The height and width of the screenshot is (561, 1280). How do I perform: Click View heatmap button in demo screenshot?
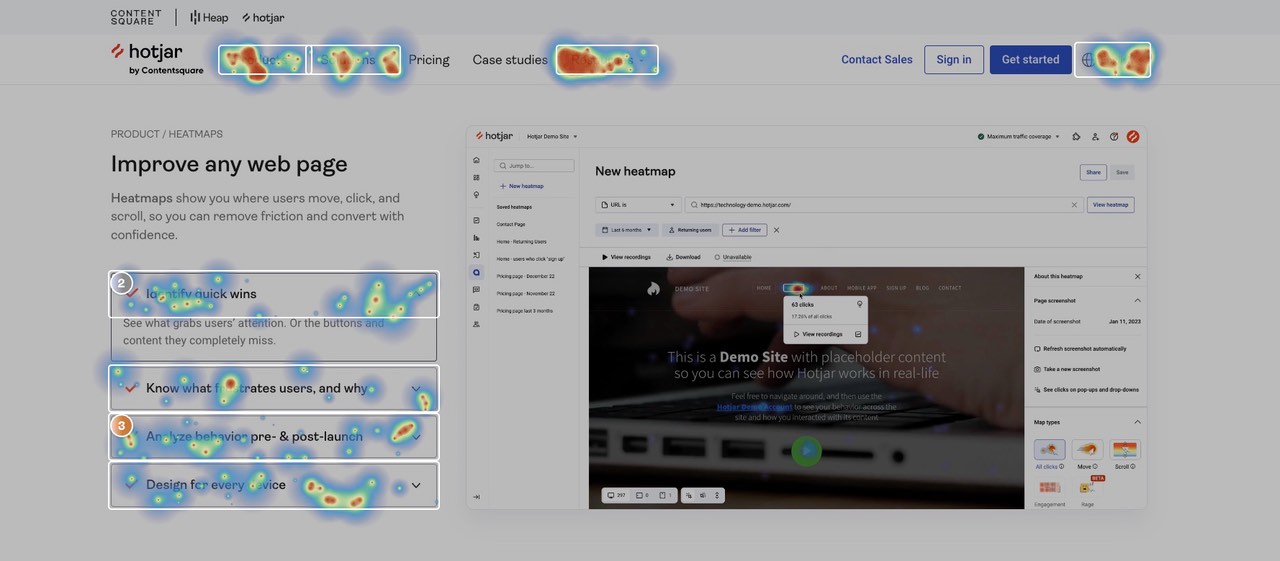[1110, 205]
